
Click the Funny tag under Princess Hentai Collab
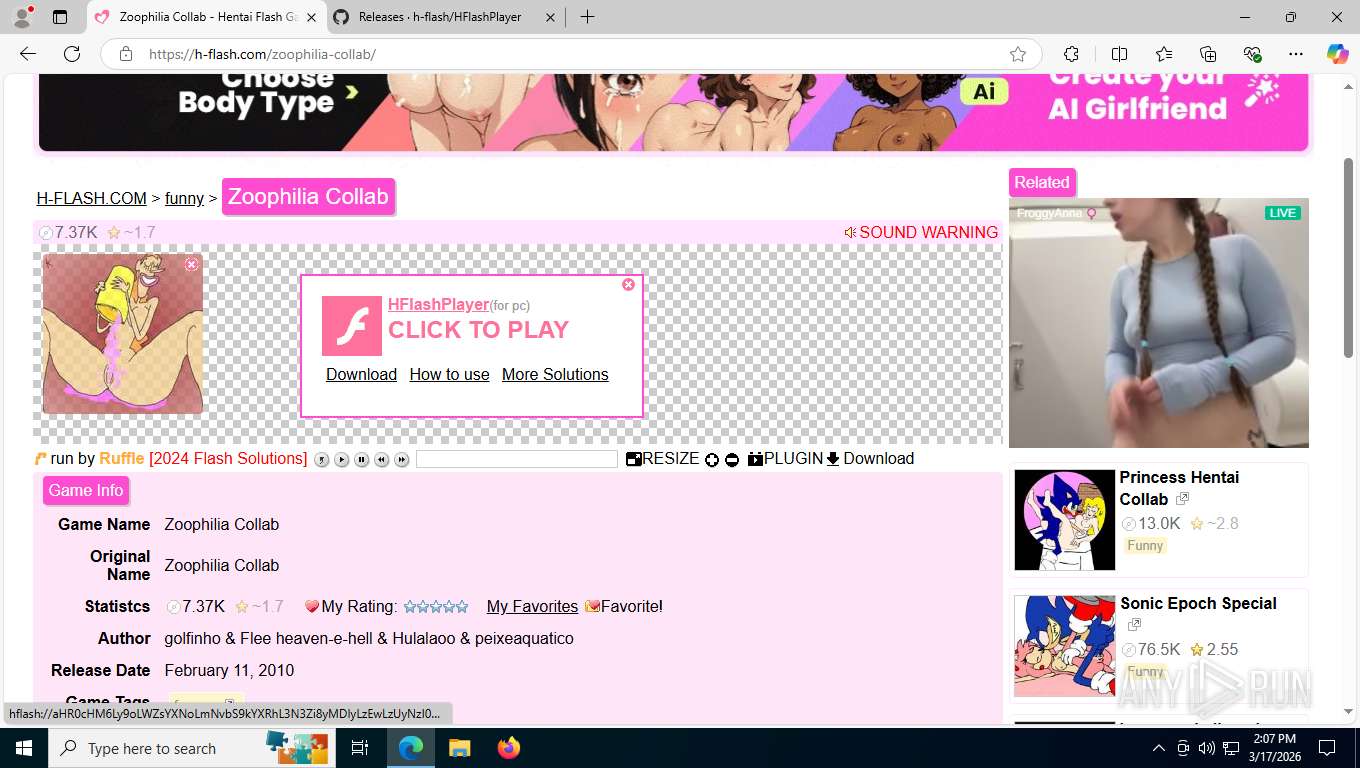[x=1145, y=545]
